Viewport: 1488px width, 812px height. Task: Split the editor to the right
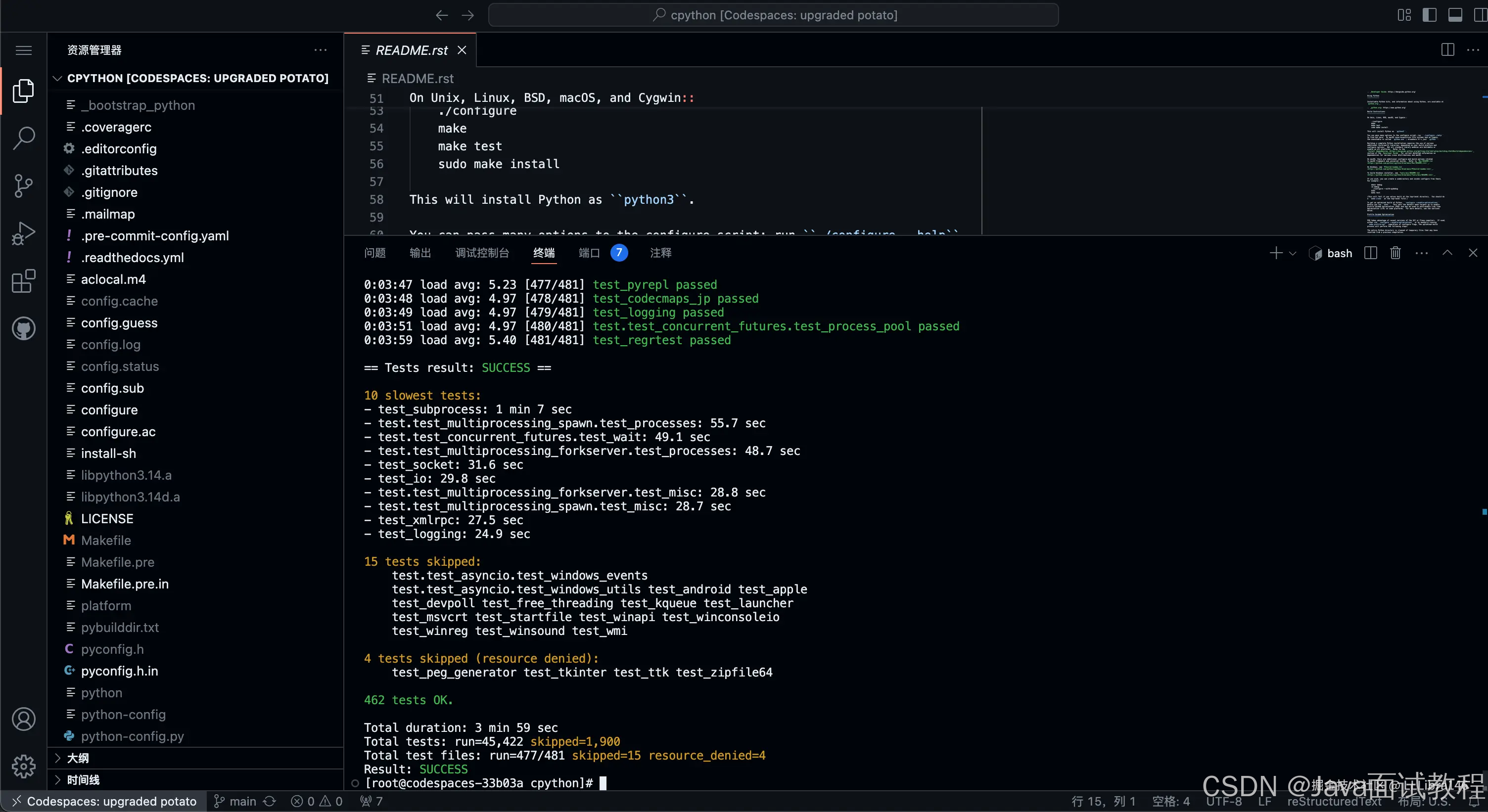[x=1447, y=49]
